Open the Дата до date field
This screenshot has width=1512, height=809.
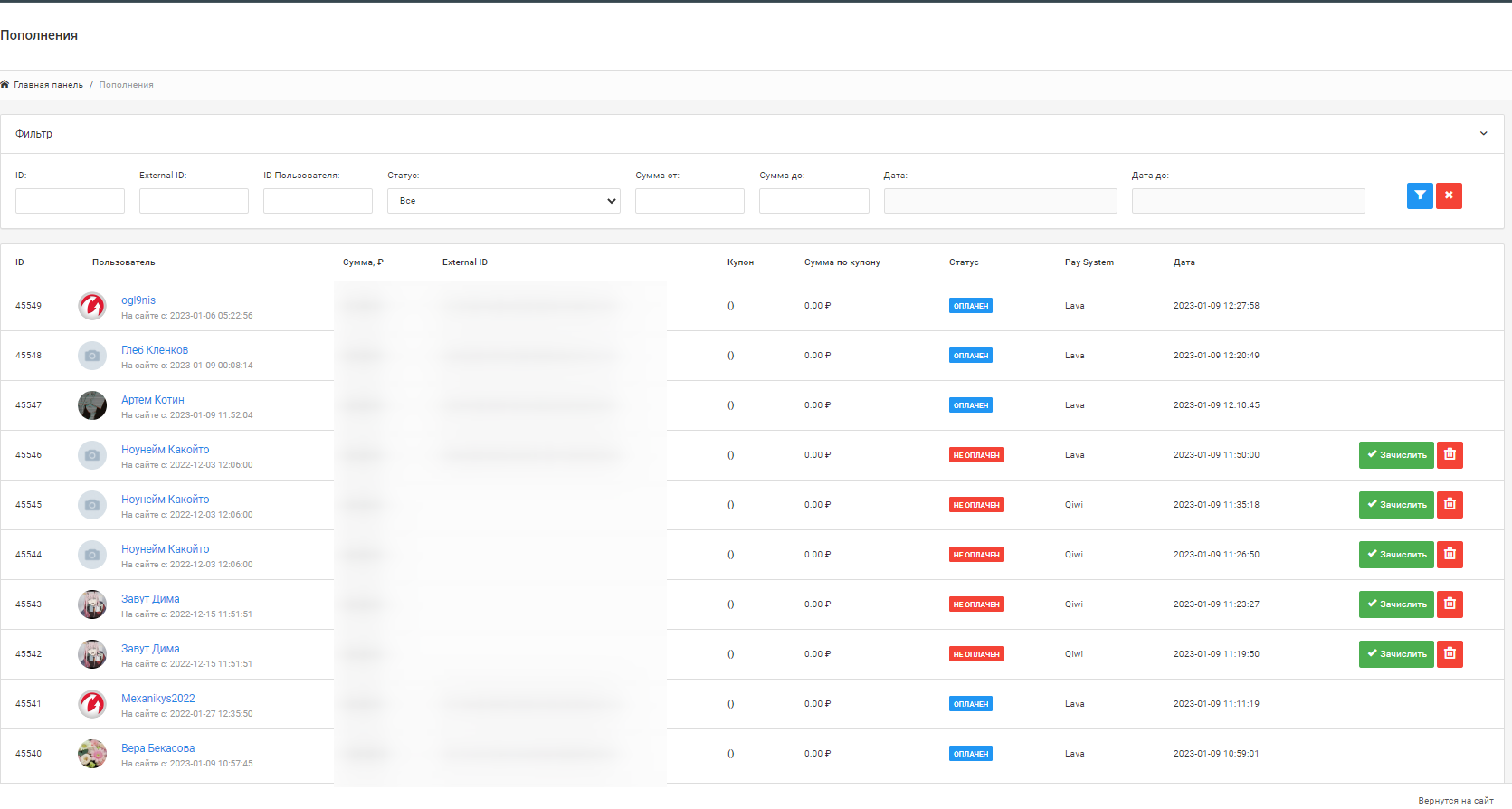click(1248, 201)
